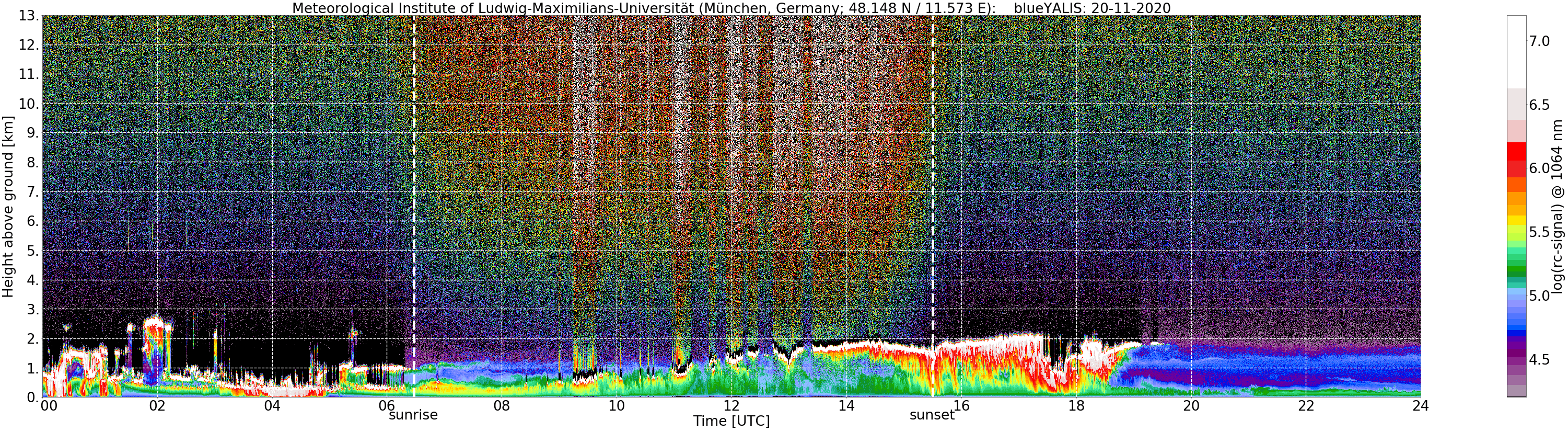Screen dimensions: 1568x431
Task: Click the y-axis tick label '9.'
Action: coord(33,133)
